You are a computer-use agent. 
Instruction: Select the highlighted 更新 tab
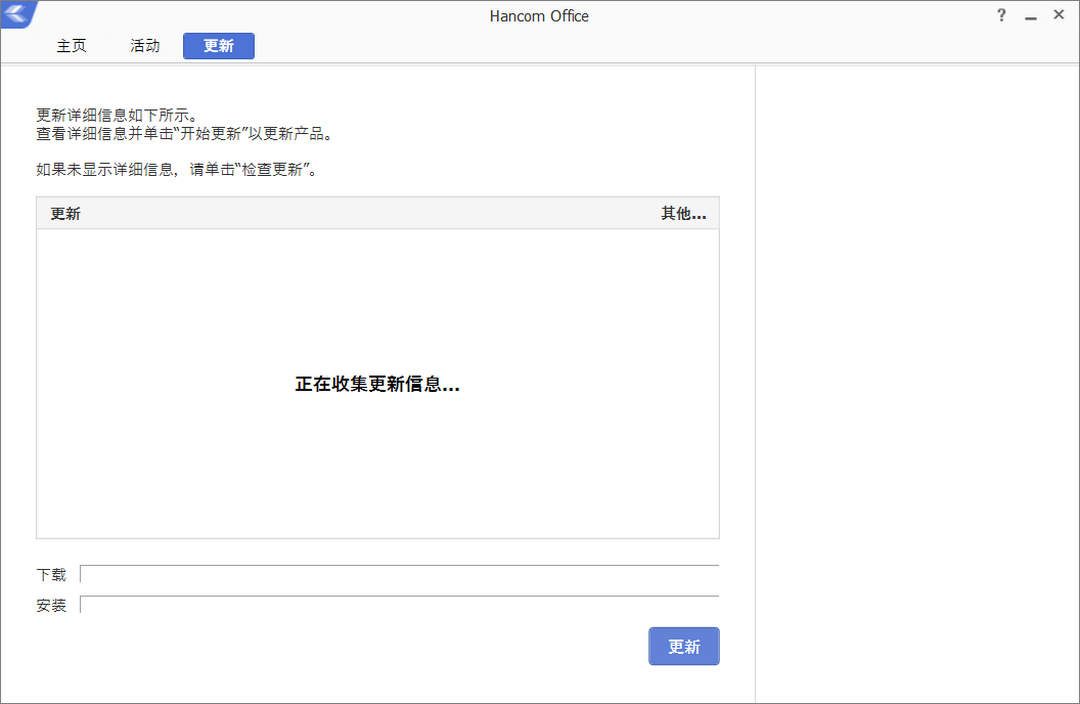[x=218, y=46]
